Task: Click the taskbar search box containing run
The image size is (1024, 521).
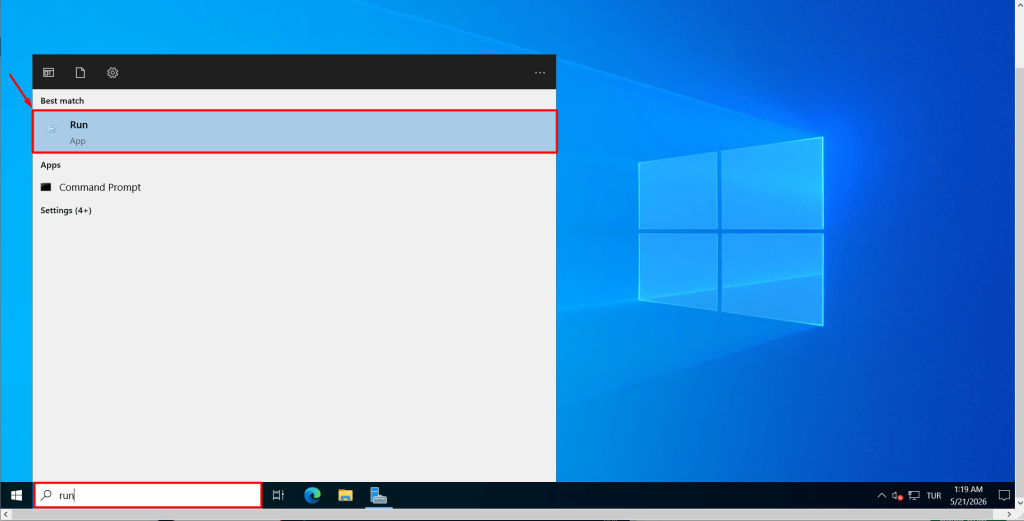Action: point(148,495)
